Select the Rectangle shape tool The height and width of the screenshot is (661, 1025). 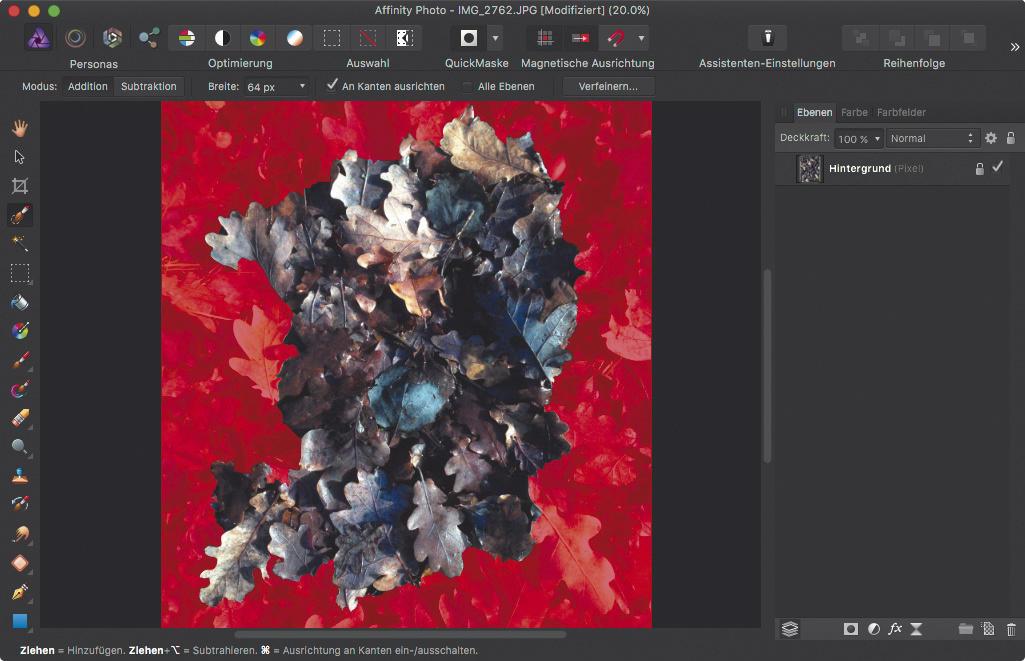coord(20,620)
